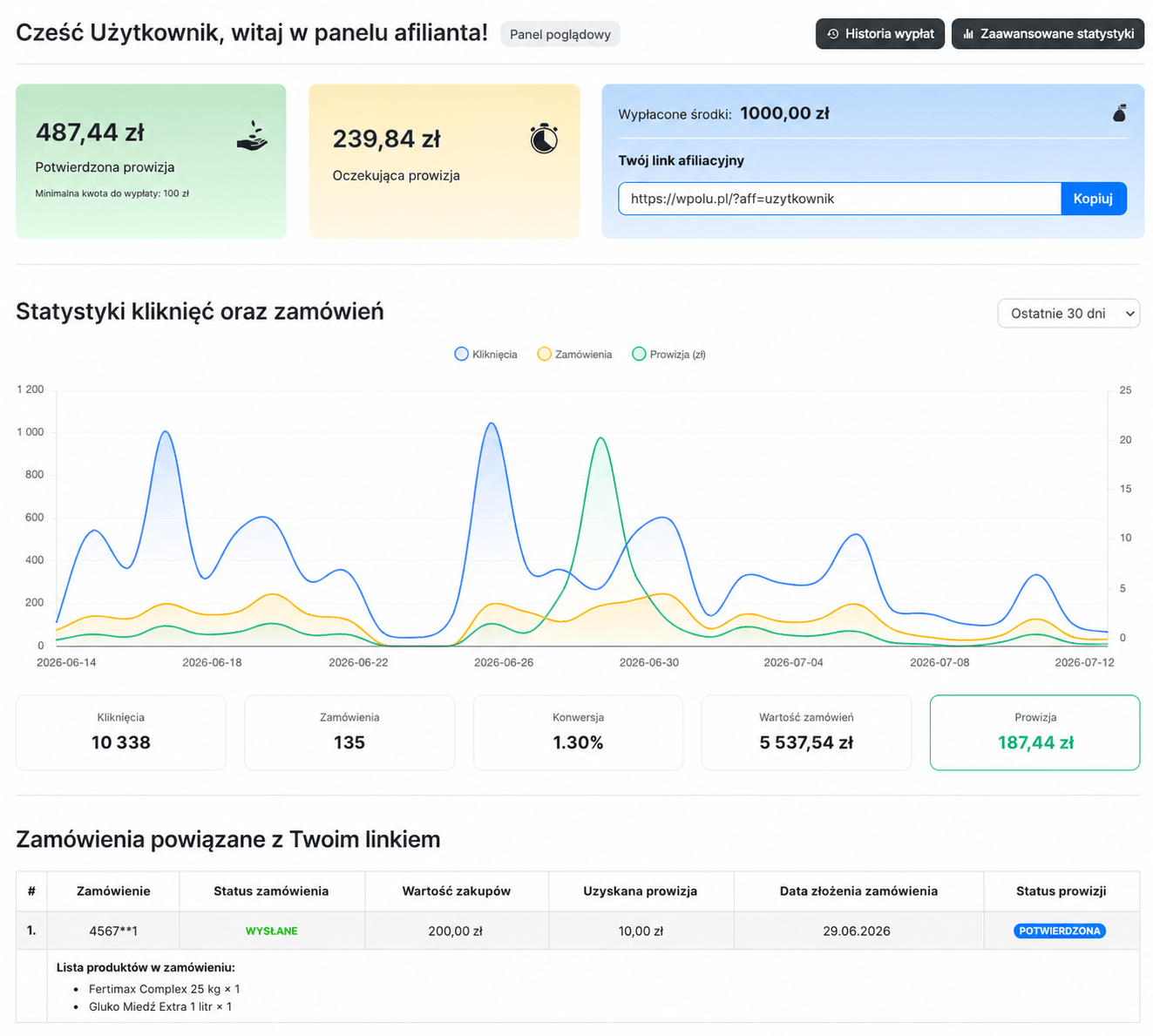Toggle Prowizja (zł) series in legend
This screenshot has width=1153, height=1036.
pos(668,355)
